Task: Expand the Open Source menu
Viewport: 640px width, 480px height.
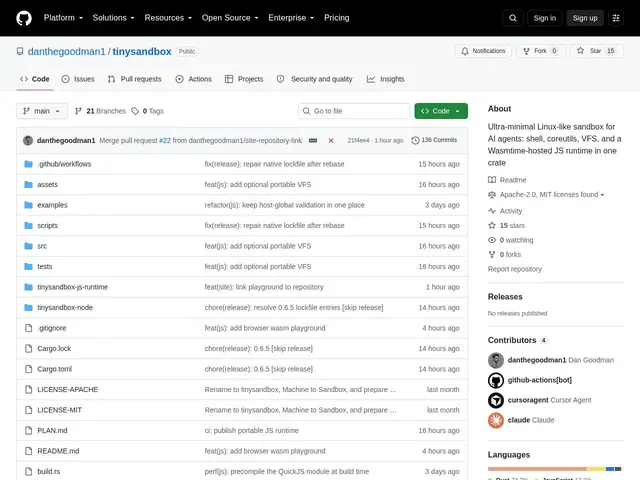Action: tap(230, 18)
